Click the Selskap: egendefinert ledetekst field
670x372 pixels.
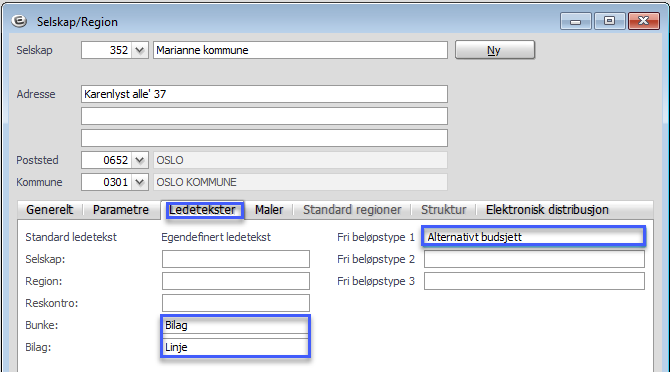point(236,259)
